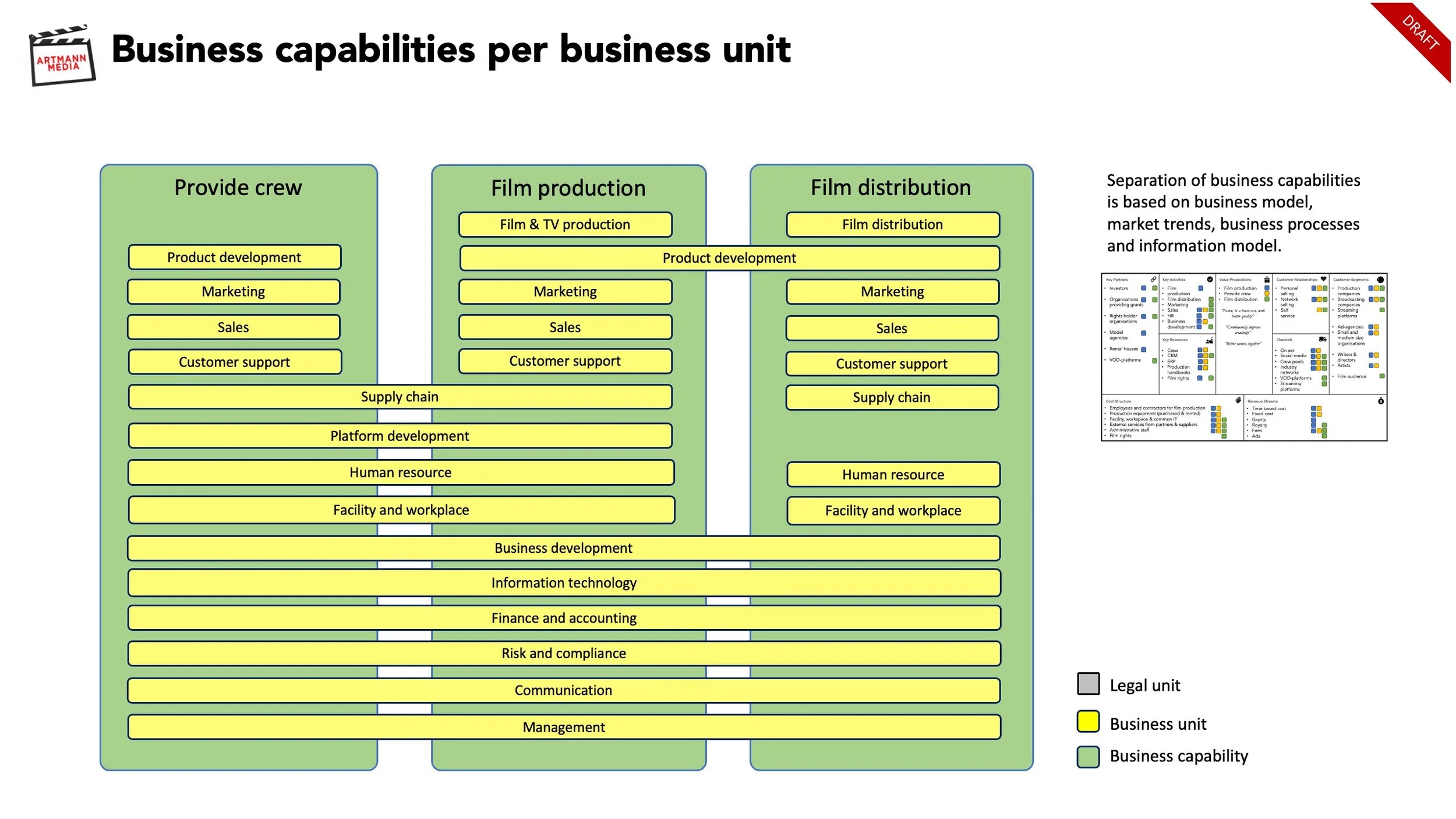Click Marketing under Provide crew
Screen dimensions: 1456x819
point(234,292)
